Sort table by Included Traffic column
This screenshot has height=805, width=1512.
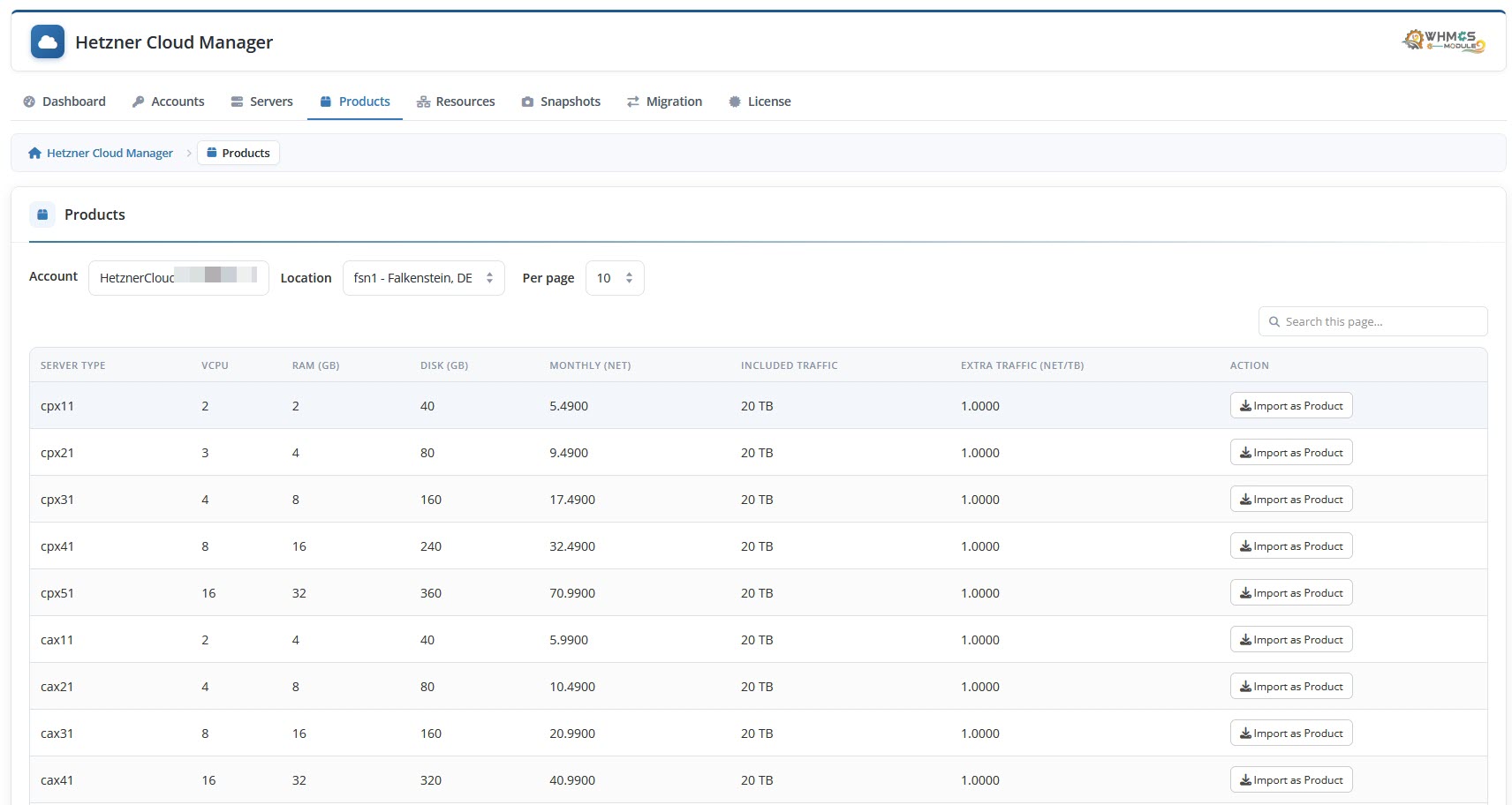coord(790,365)
